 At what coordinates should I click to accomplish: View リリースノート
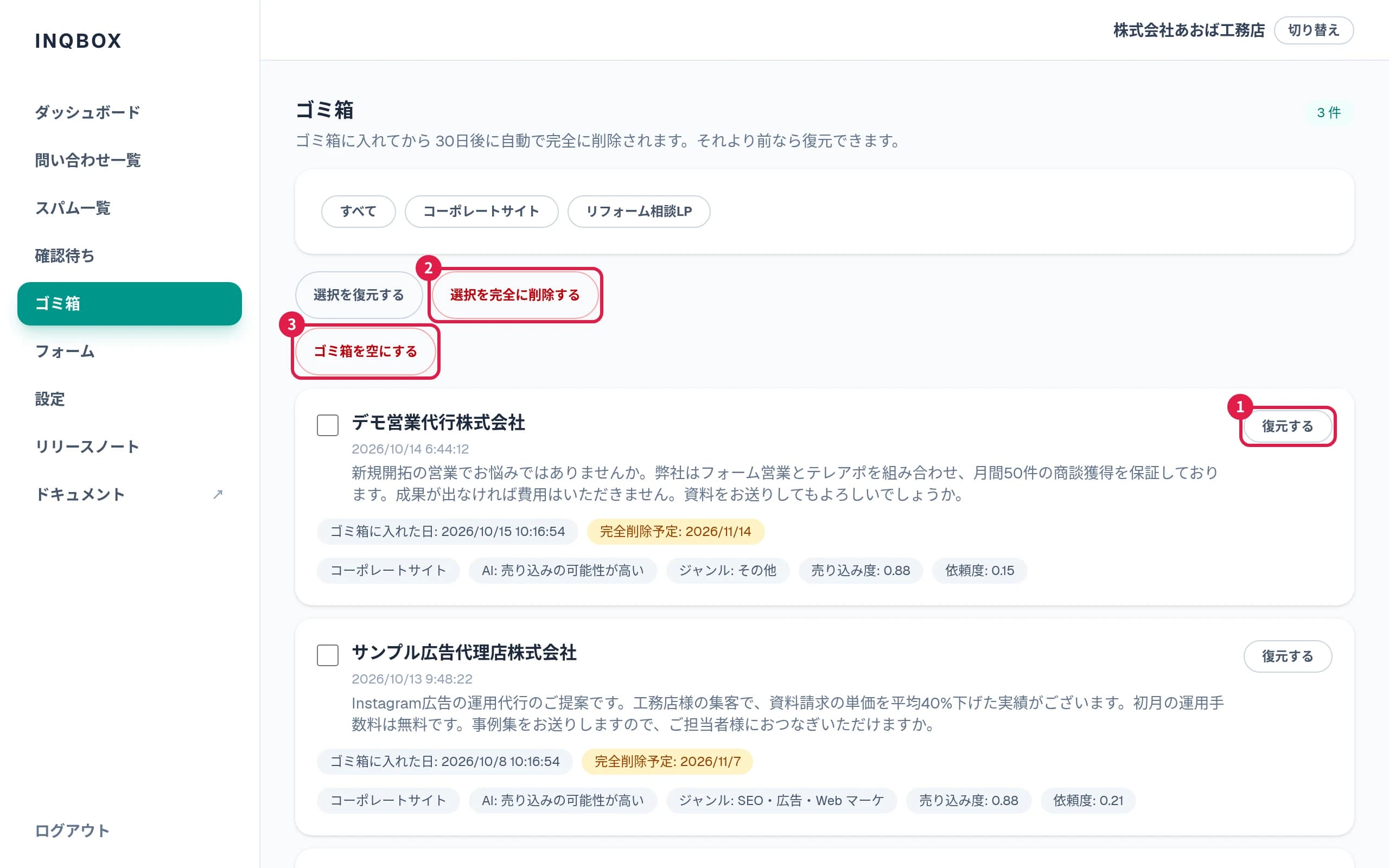click(130, 446)
